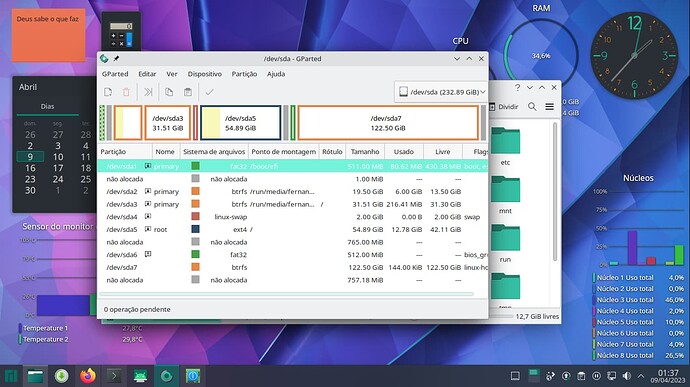Click the resize/move partition toolbar icon
690x387 pixels.
[148, 92]
